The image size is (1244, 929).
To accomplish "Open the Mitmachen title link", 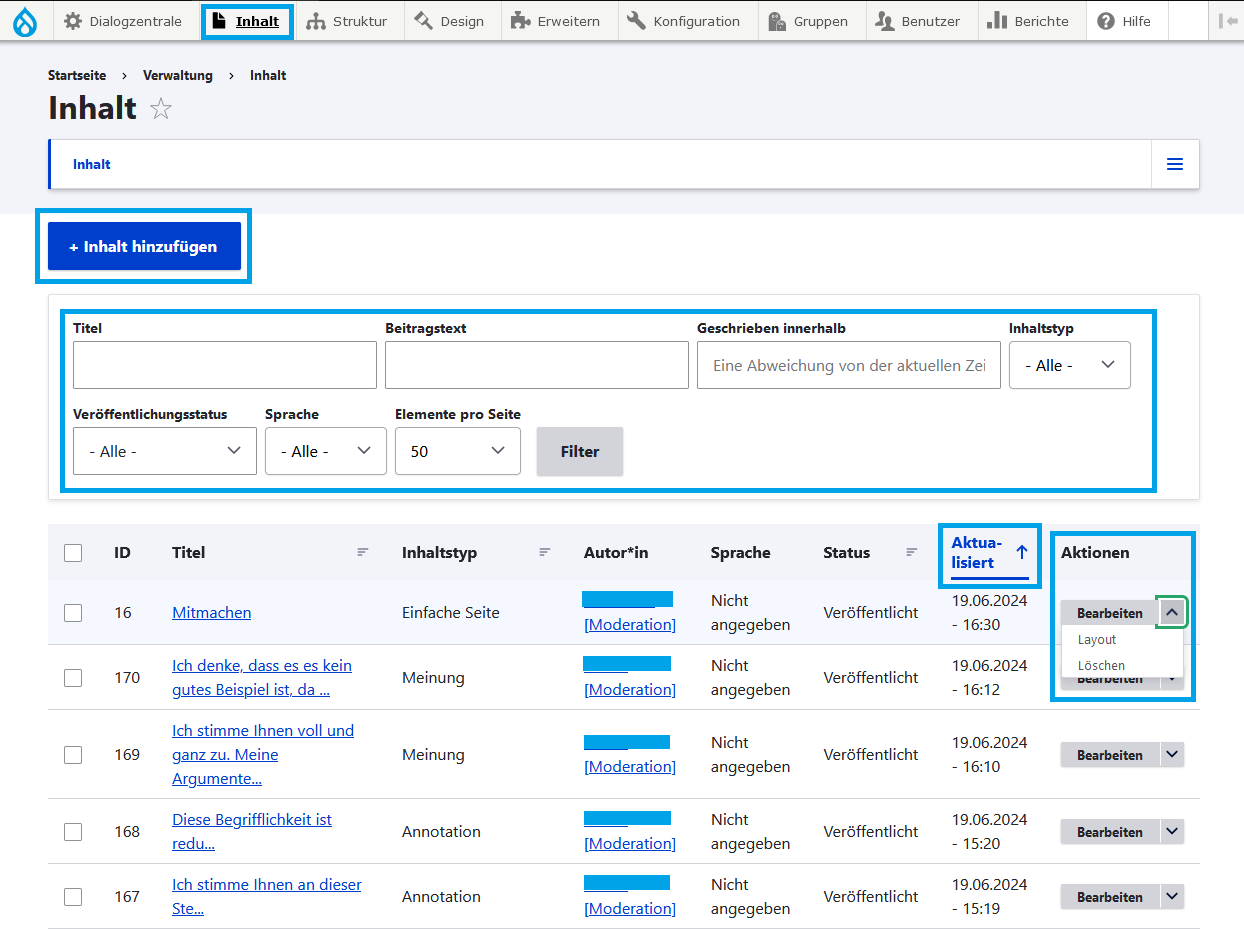I will (x=212, y=613).
